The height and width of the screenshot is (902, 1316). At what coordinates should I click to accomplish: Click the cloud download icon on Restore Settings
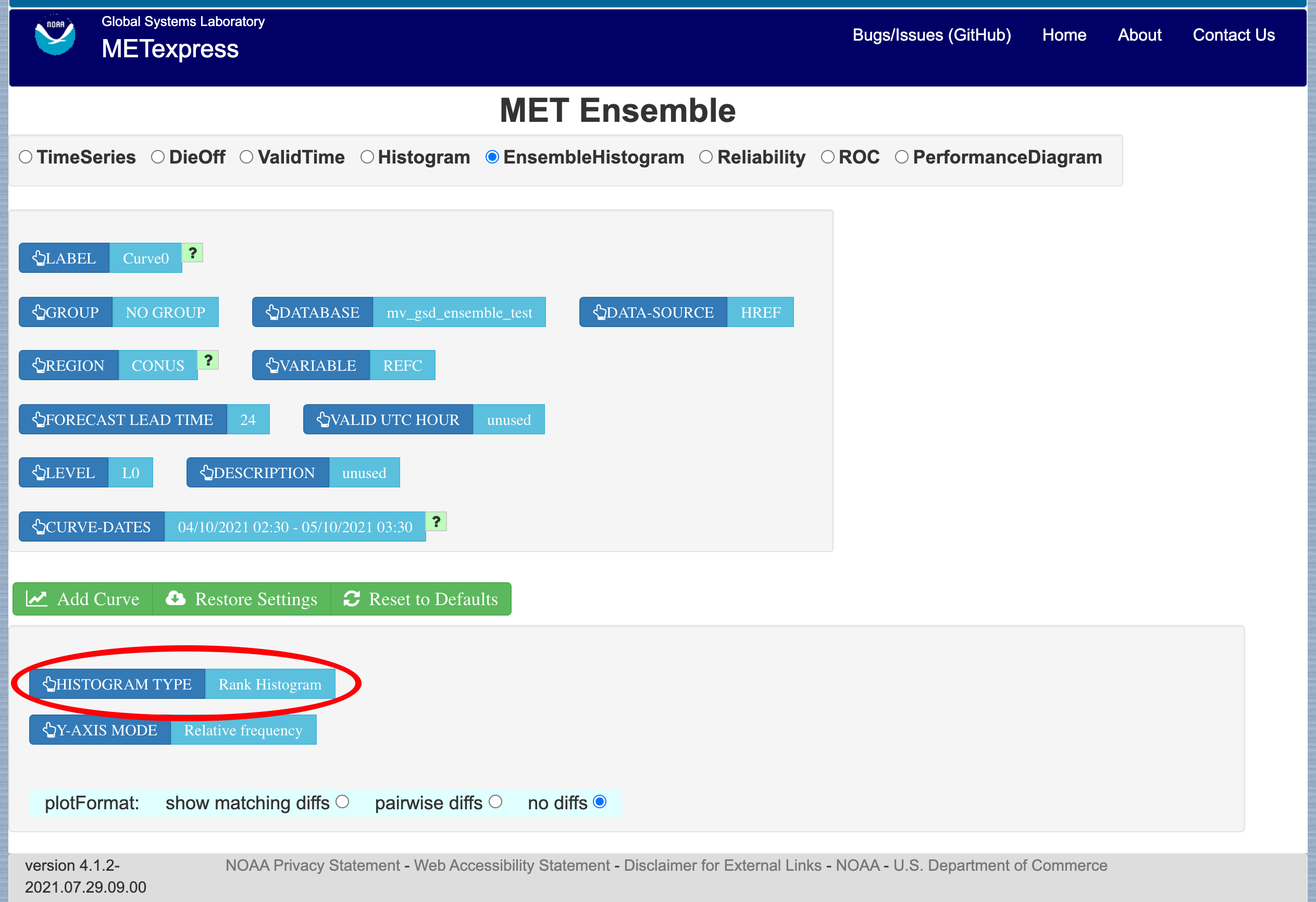tap(176, 598)
